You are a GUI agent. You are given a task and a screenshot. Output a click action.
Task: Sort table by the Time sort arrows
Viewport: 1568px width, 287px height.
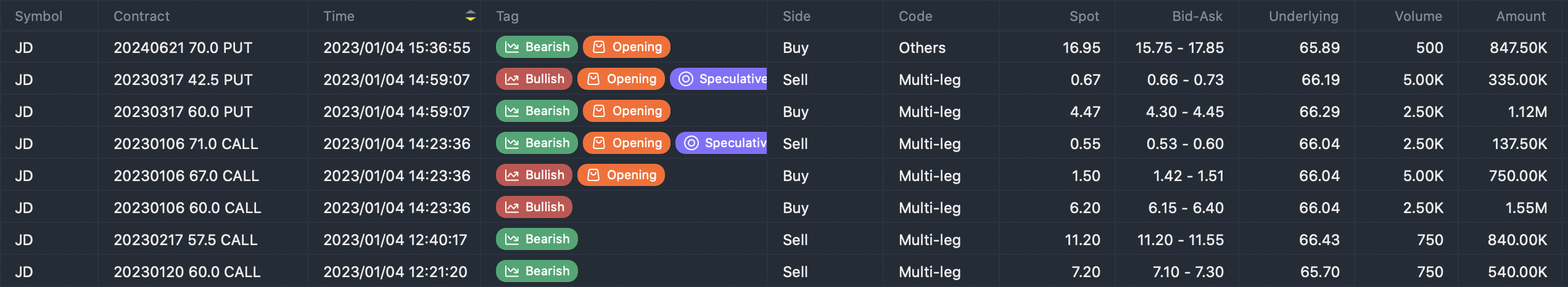pyautogui.click(x=471, y=16)
